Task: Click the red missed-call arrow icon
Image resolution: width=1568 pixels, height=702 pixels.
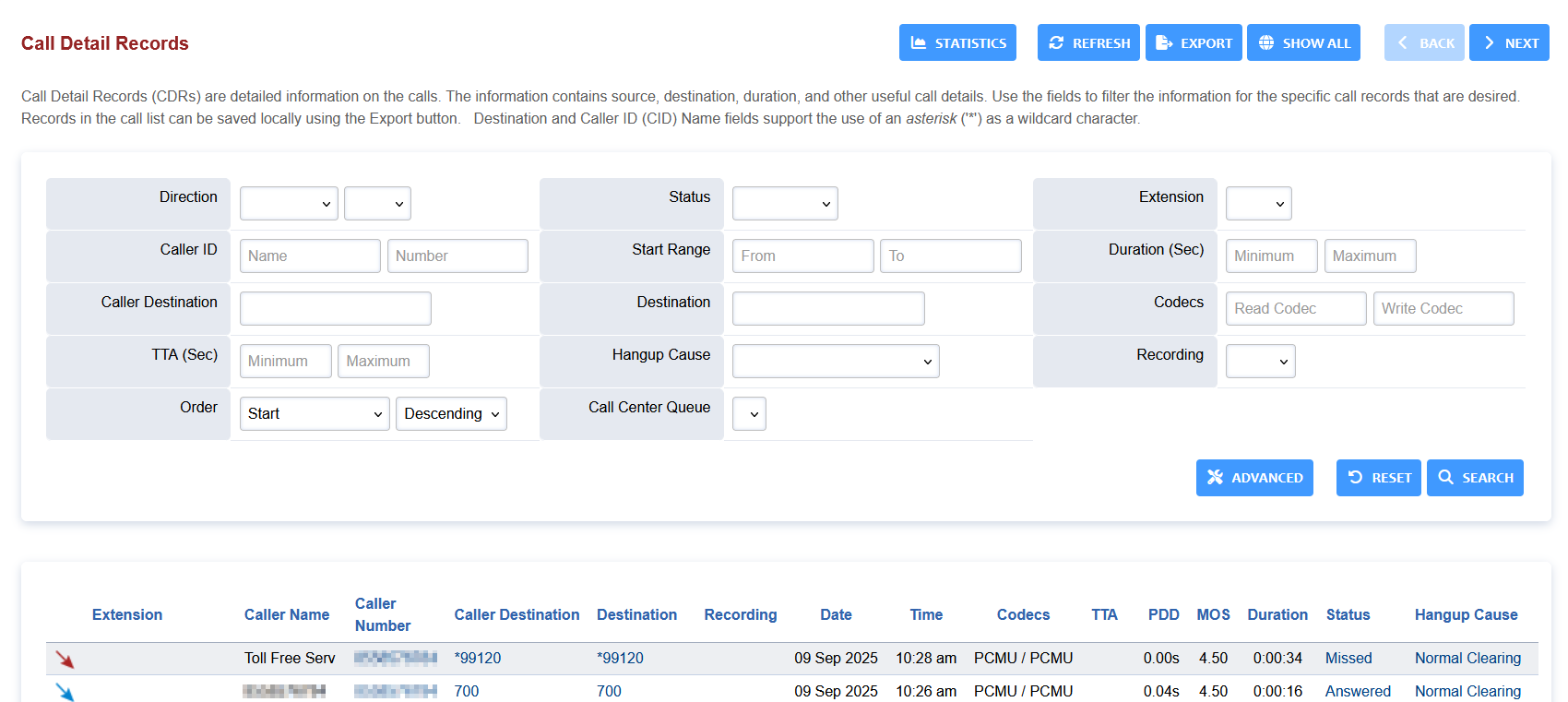Action: (x=65, y=659)
